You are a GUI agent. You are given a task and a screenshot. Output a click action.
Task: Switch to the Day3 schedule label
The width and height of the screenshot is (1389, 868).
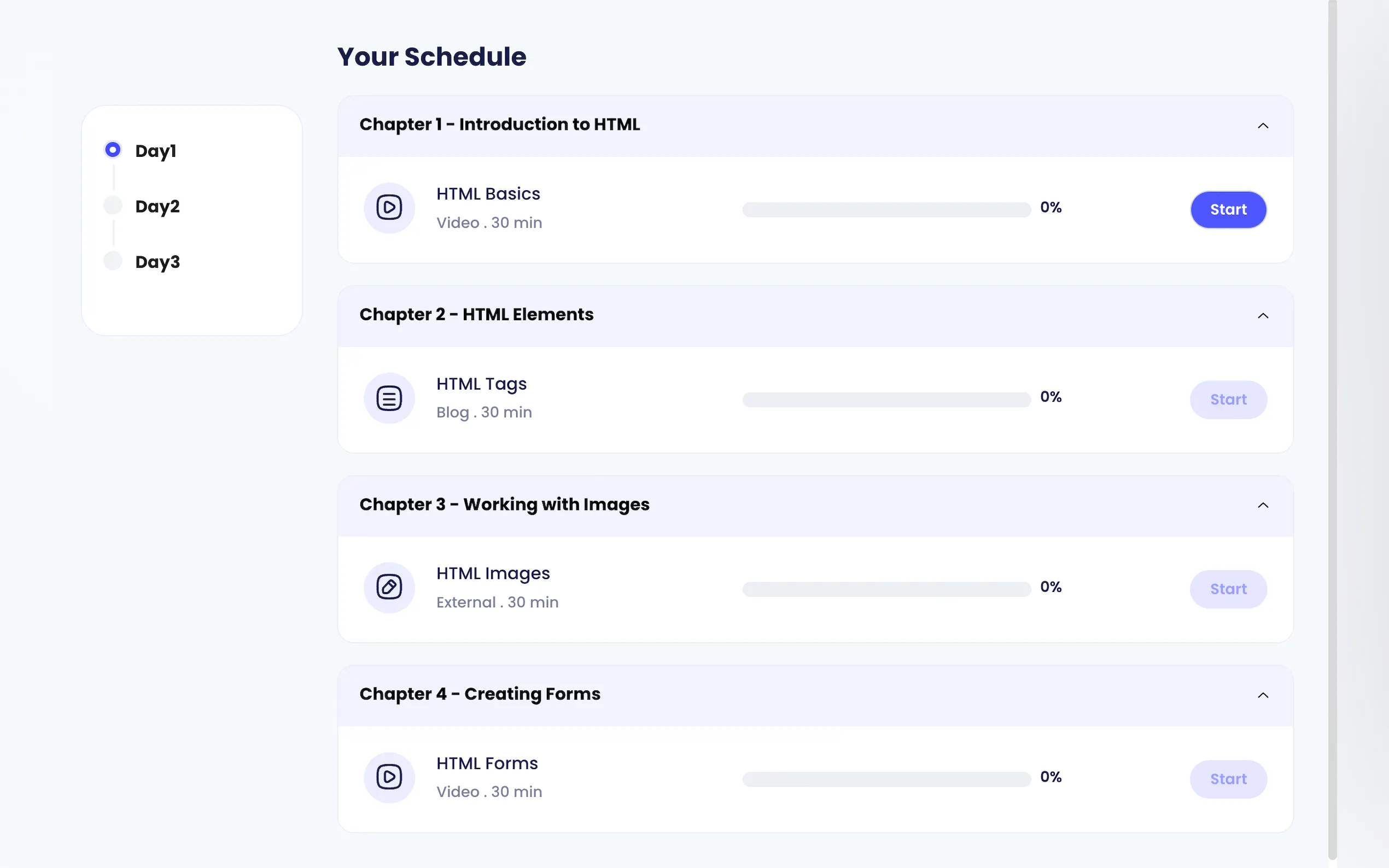(157, 262)
